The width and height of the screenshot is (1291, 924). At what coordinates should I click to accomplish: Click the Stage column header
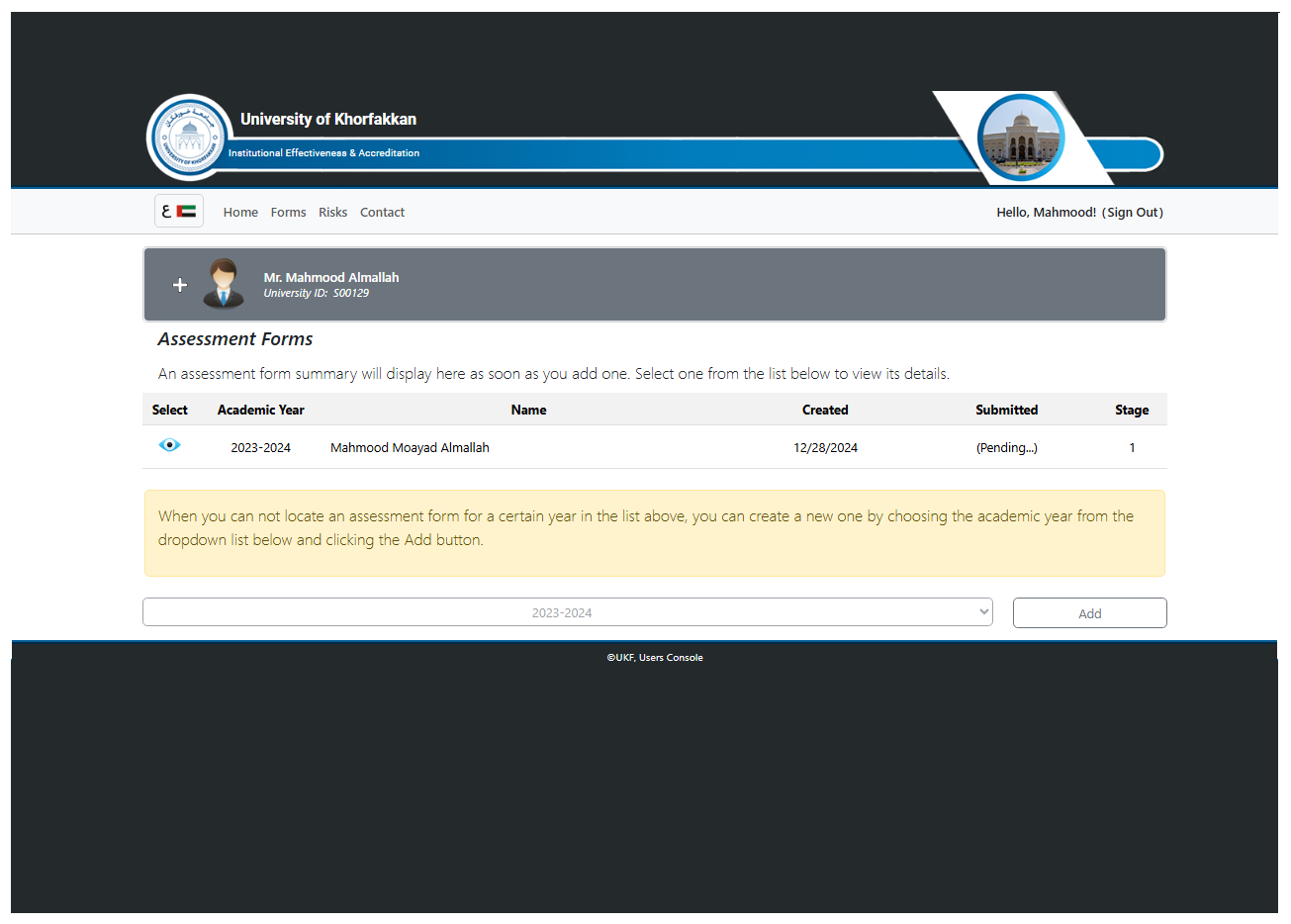[x=1132, y=410]
